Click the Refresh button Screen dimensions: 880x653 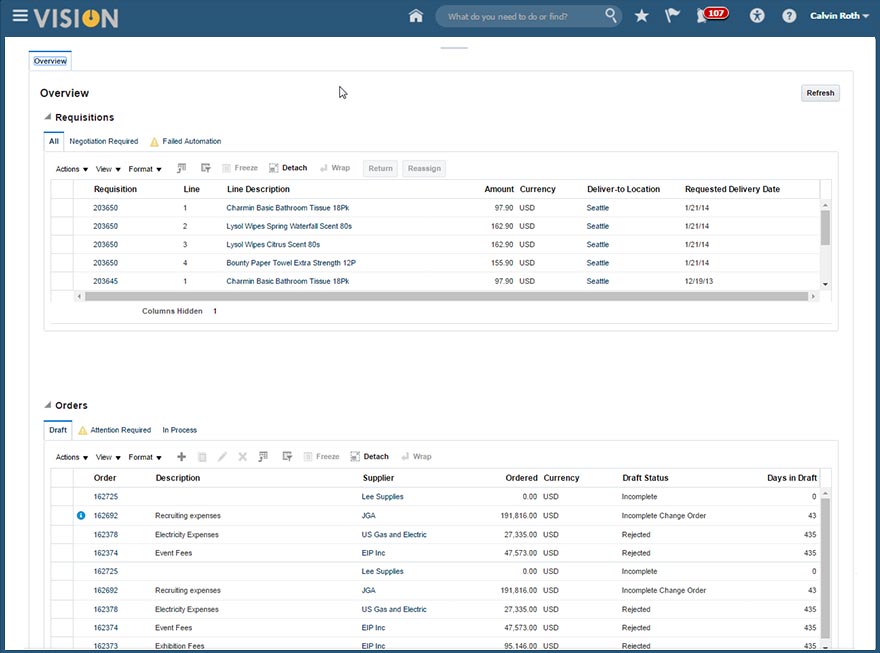820,93
